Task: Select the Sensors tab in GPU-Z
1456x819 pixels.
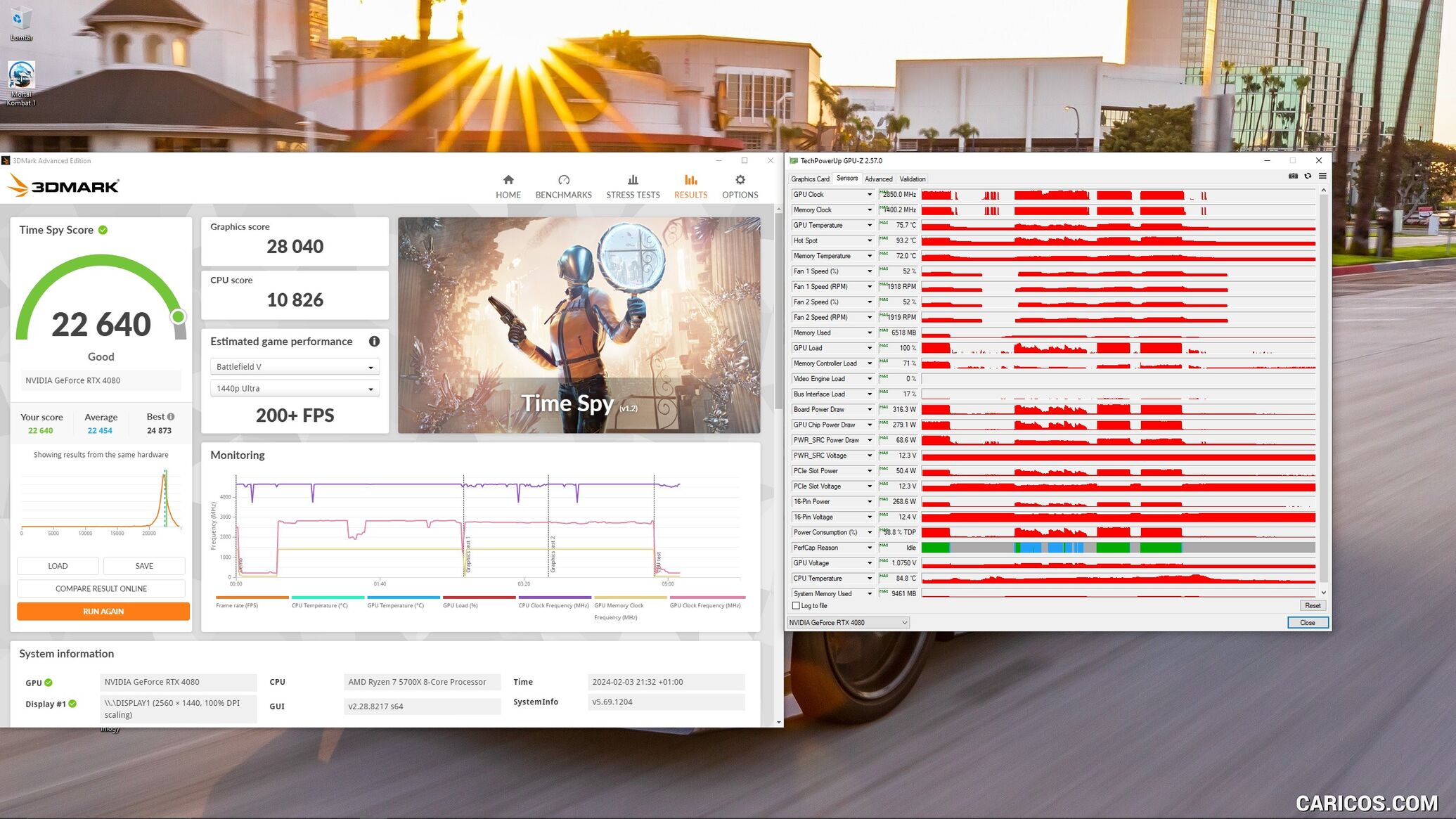Action: click(x=846, y=179)
